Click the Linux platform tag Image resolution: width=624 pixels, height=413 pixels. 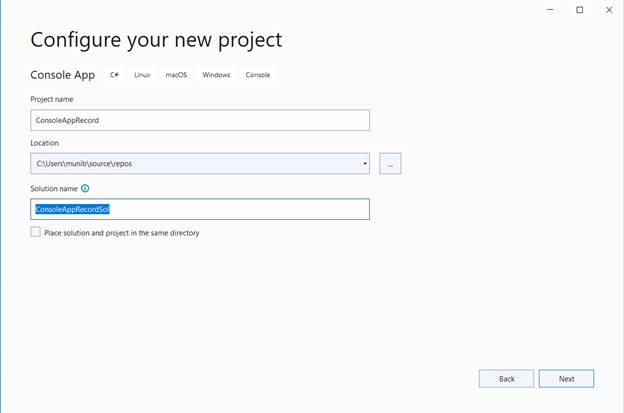pyautogui.click(x=142, y=75)
